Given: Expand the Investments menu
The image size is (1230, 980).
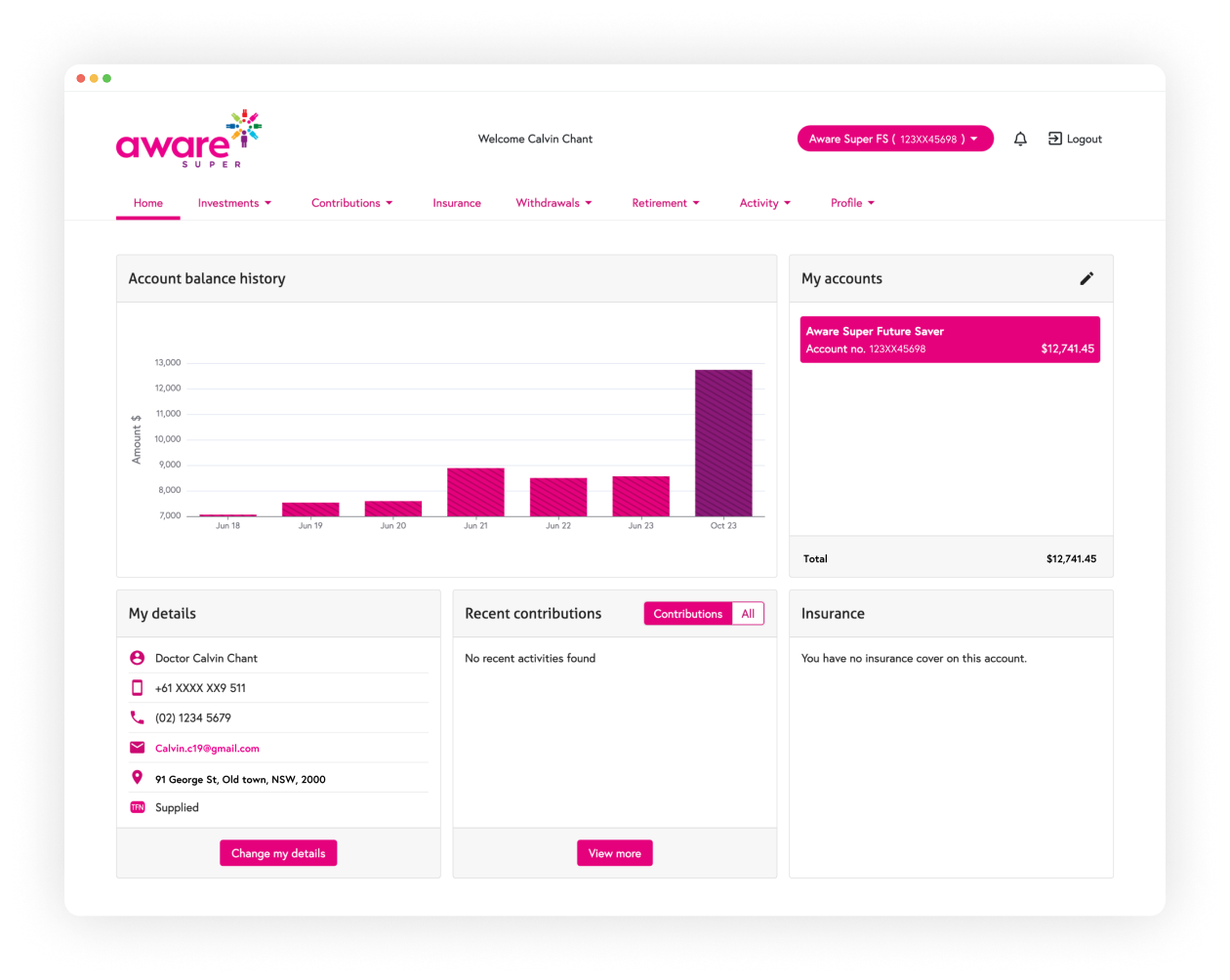Looking at the screenshot, I should [x=234, y=203].
